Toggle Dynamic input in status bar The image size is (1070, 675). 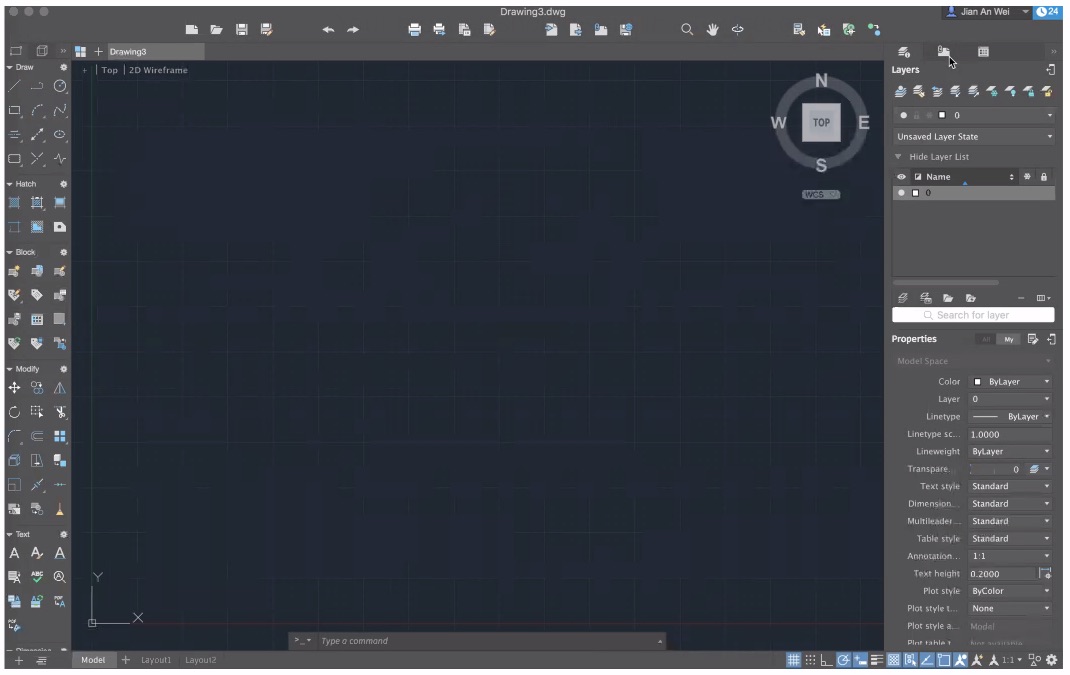861,660
